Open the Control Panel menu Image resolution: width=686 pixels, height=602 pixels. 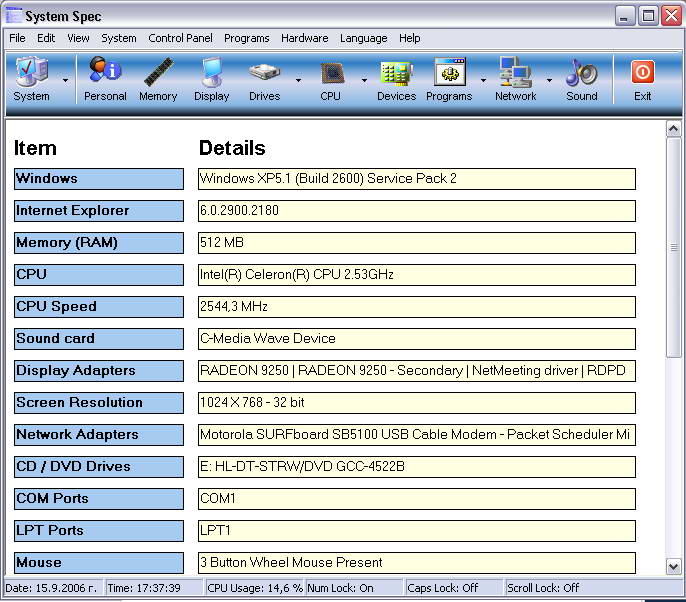180,38
